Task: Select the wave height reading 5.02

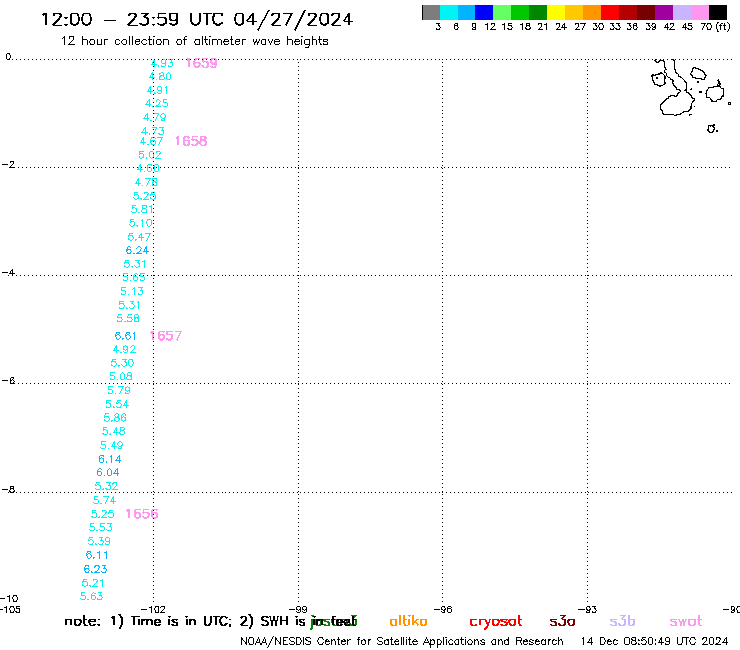Action: (150, 155)
